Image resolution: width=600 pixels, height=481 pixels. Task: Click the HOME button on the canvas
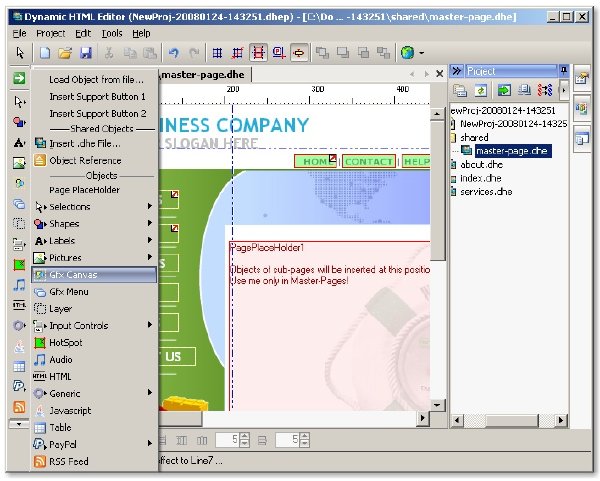pyautogui.click(x=316, y=161)
